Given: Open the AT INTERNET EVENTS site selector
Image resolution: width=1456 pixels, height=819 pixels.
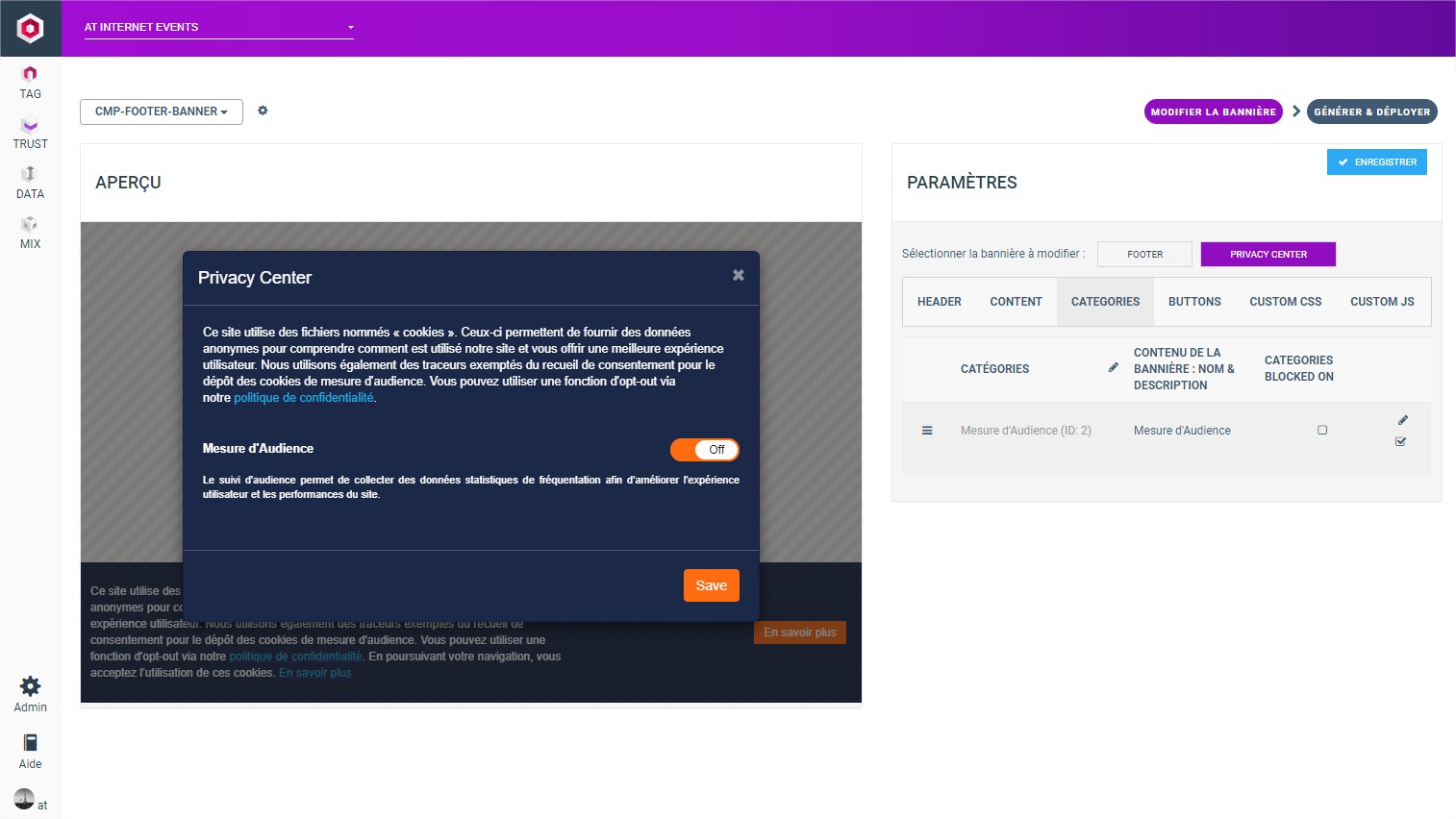Looking at the screenshot, I should pyautogui.click(x=218, y=27).
